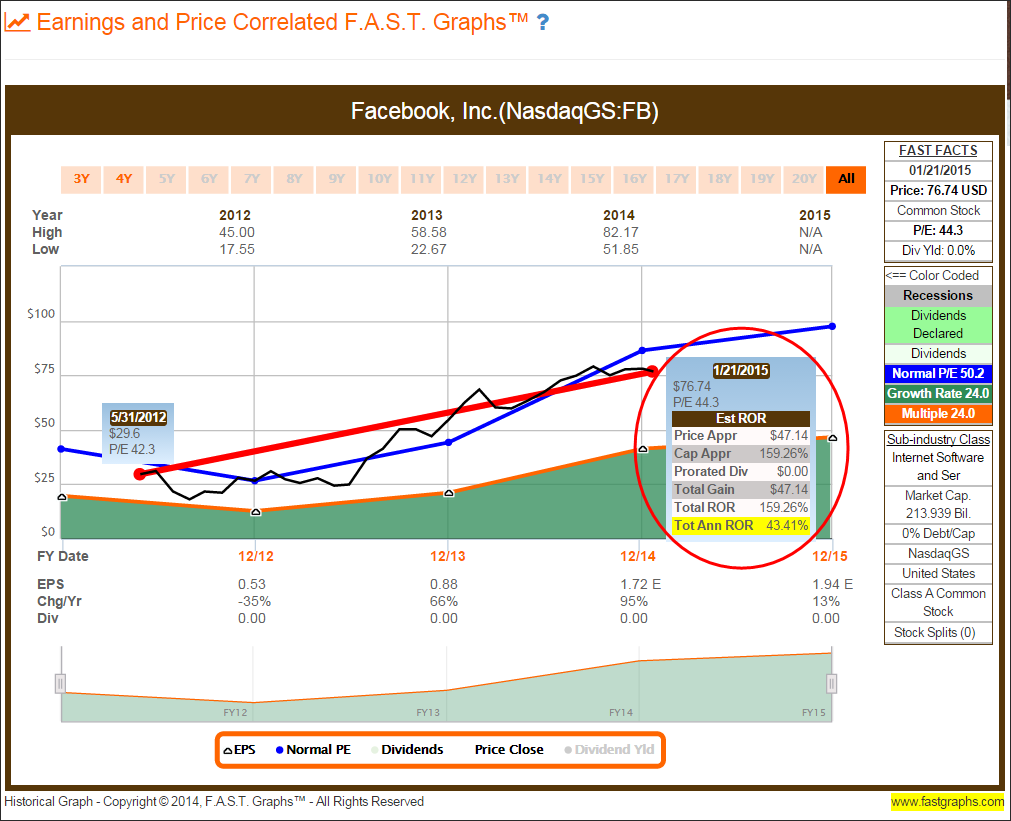Click the orange chart logo icon
Viewport: 1011px width, 821px height.
pyautogui.click(x=17, y=23)
